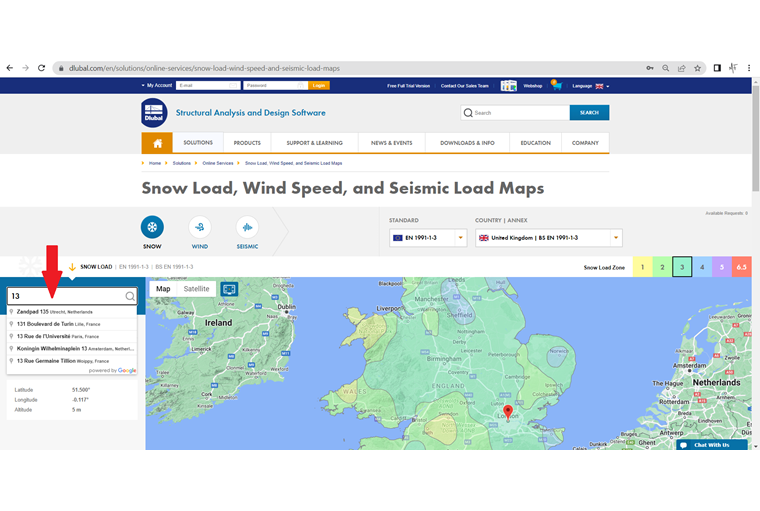Go to the orange Home icon tab
Screen dimensions: 760x511
(x=157, y=143)
